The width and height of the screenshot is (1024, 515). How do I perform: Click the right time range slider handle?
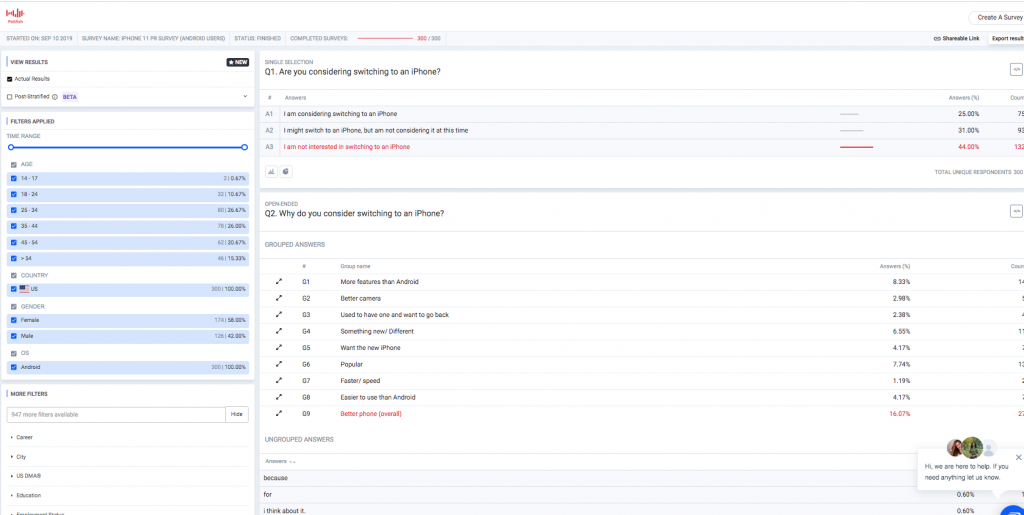tap(244, 148)
